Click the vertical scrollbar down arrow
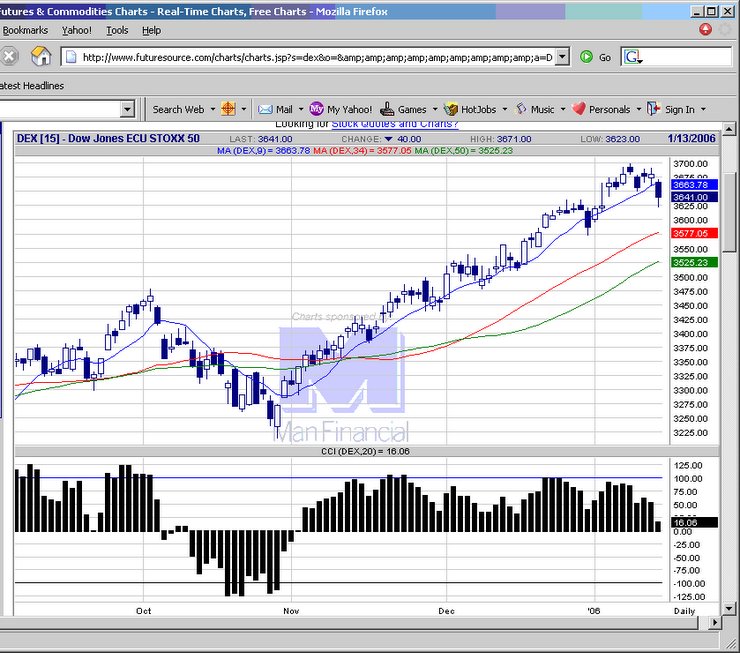The width and height of the screenshot is (740, 653). (x=729, y=609)
